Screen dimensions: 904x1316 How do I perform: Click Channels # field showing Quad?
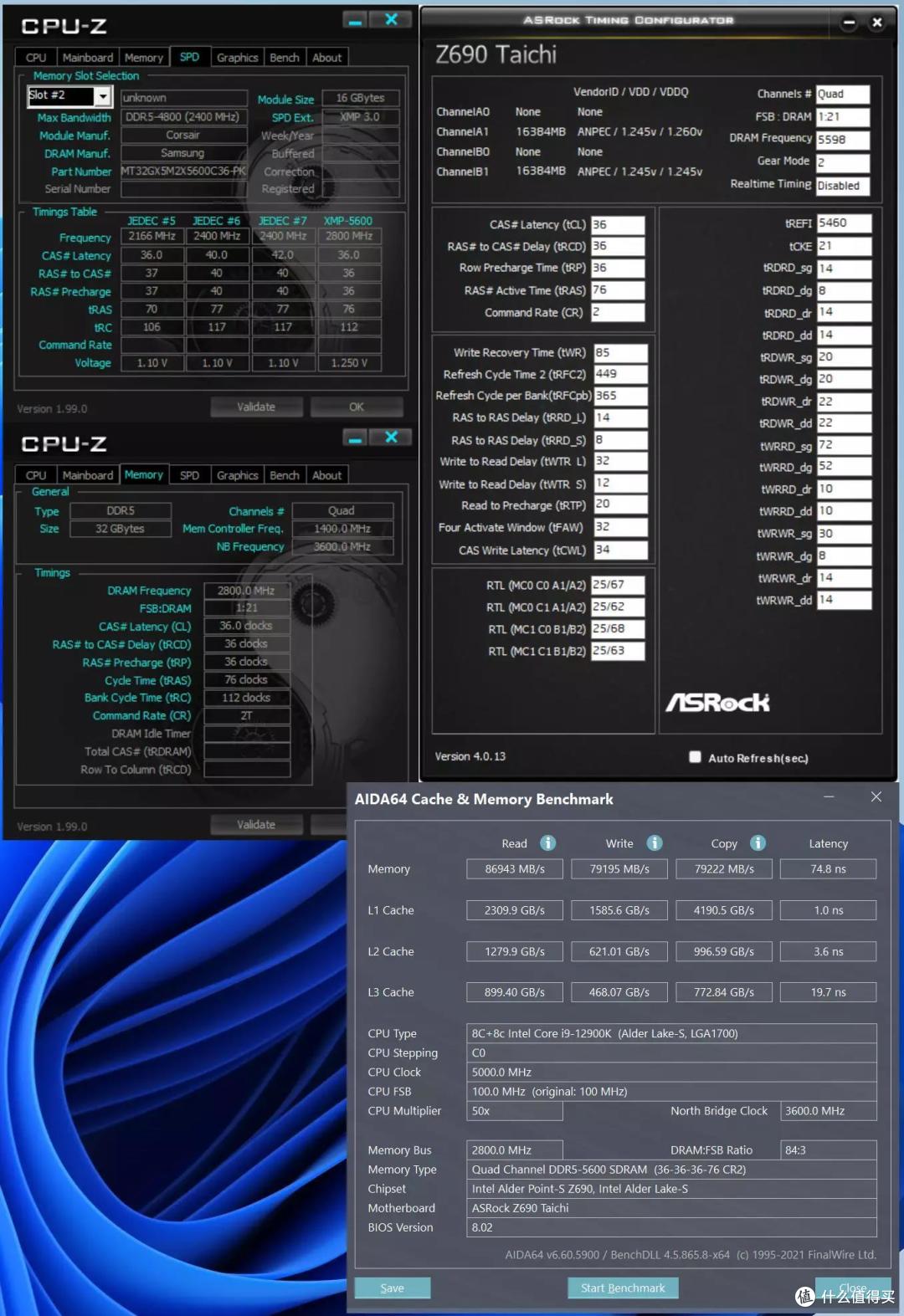(843, 94)
